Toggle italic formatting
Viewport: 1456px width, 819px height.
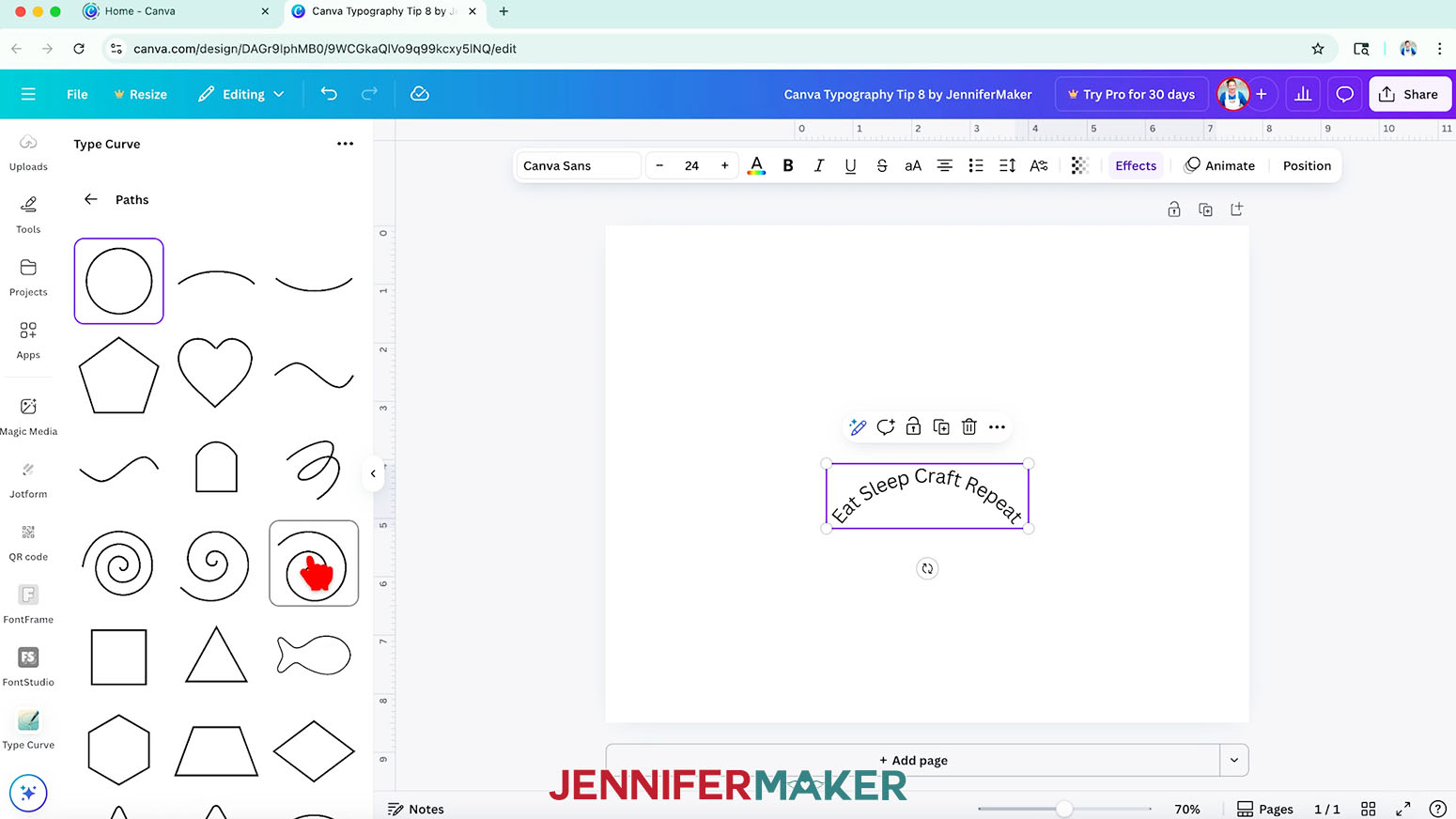[819, 165]
